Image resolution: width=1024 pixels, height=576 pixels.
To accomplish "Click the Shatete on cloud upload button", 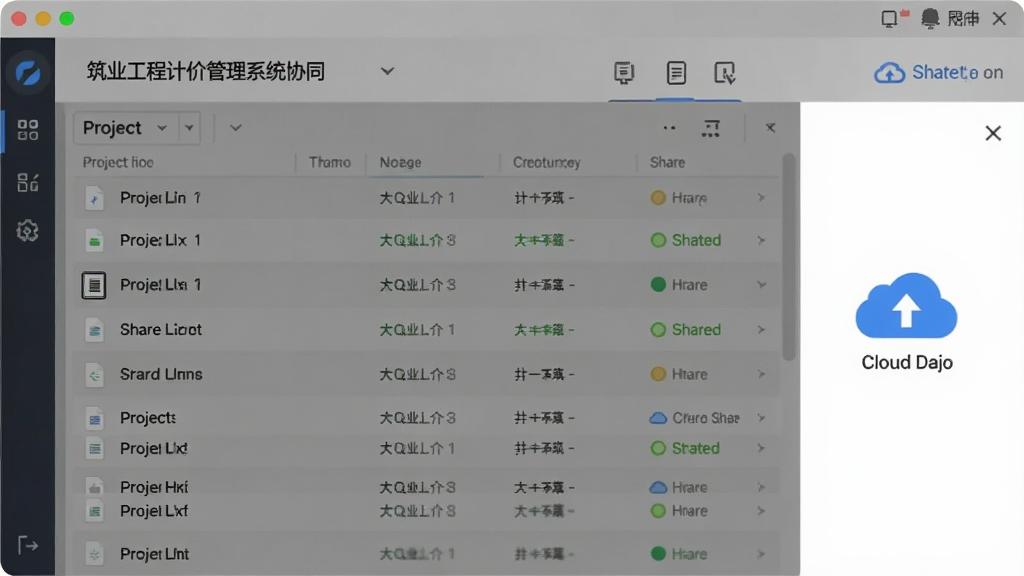I will tap(938, 72).
